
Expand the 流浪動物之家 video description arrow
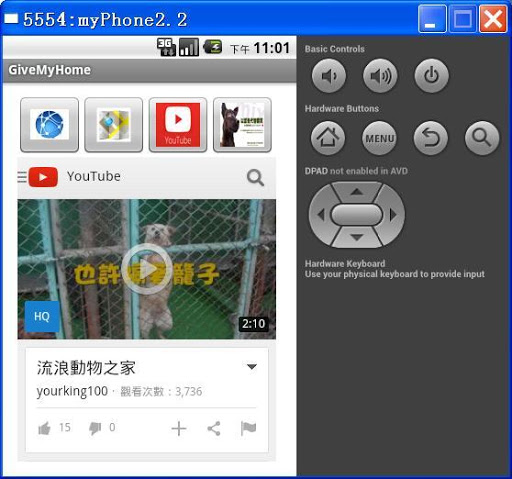click(x=252, y=367)
